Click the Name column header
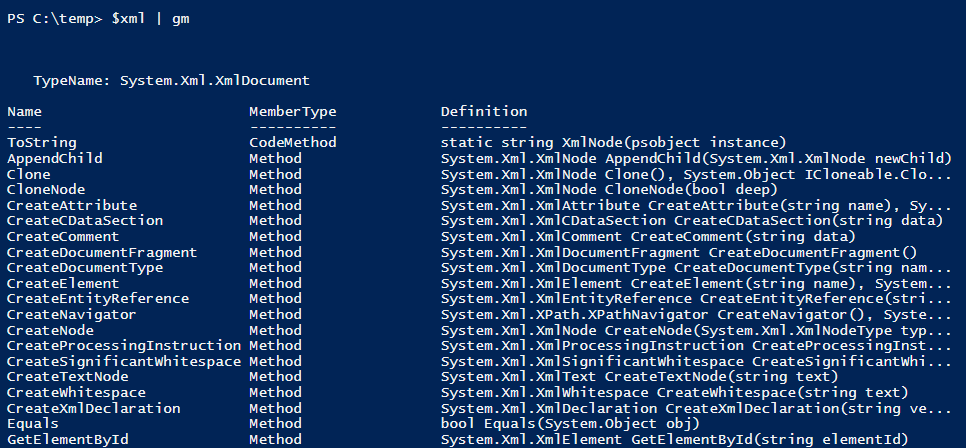Image resolution: width=966 pixels, height=448 pixels. coord(25,112)
